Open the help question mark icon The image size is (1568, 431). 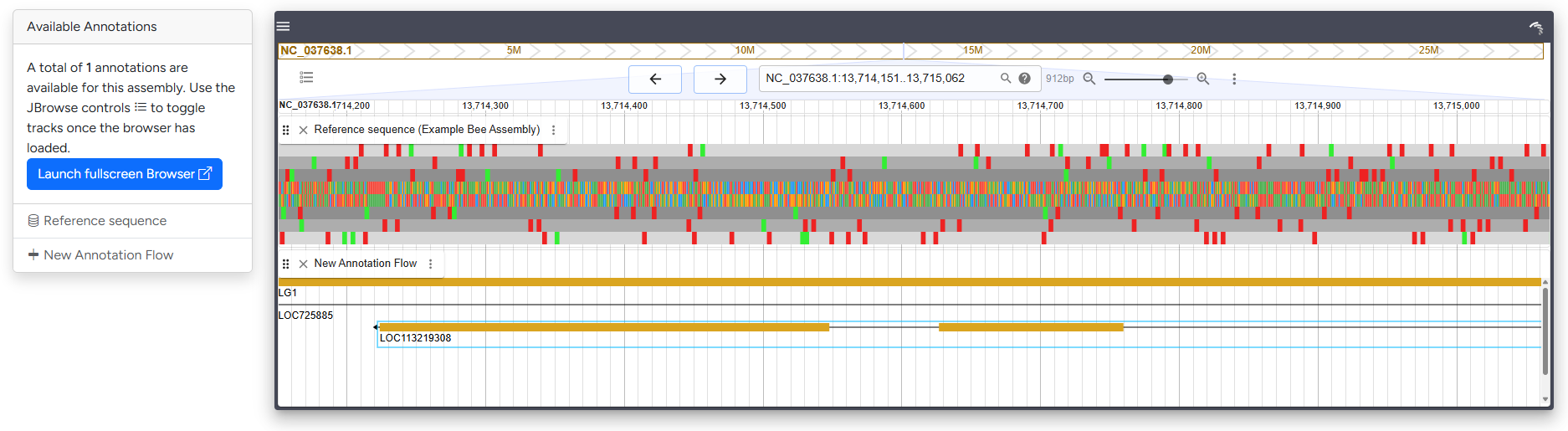1024,78
